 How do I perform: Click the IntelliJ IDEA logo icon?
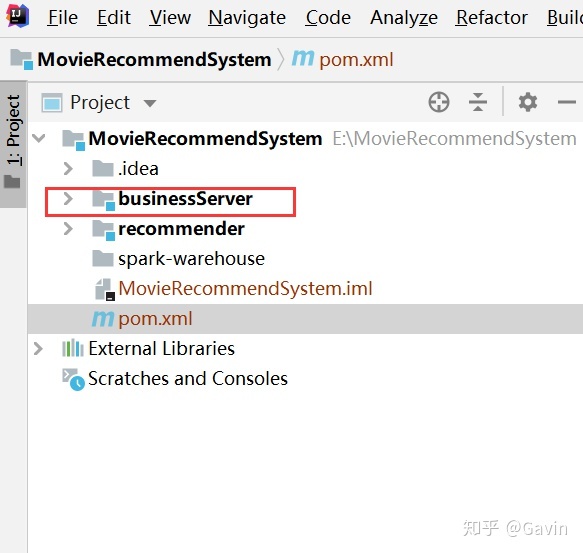point(17,16)
